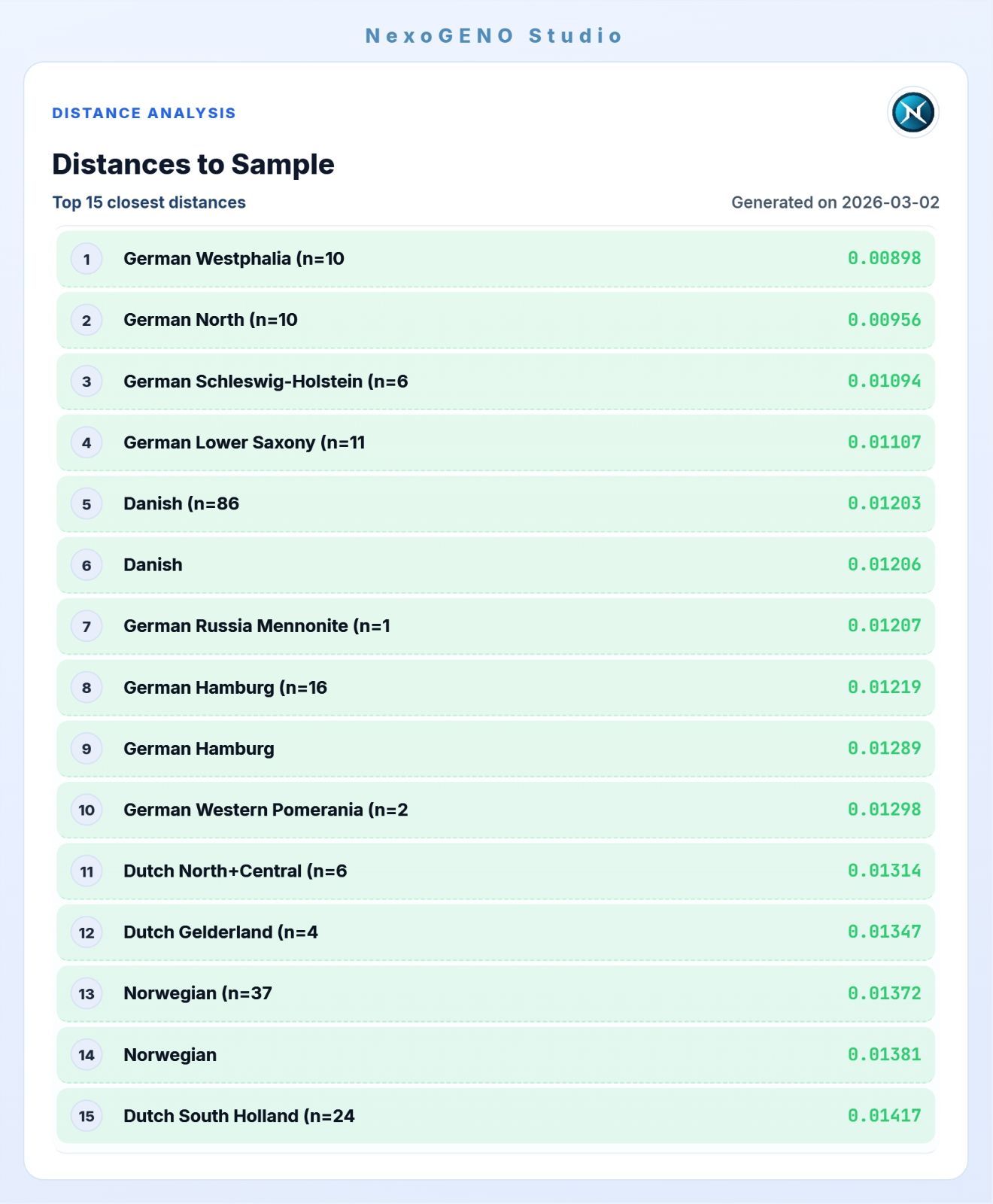The width and height of the screenshot is (993, 1204).
Task: Select German Russia Mennonite entry
Action: pos(257,626)
